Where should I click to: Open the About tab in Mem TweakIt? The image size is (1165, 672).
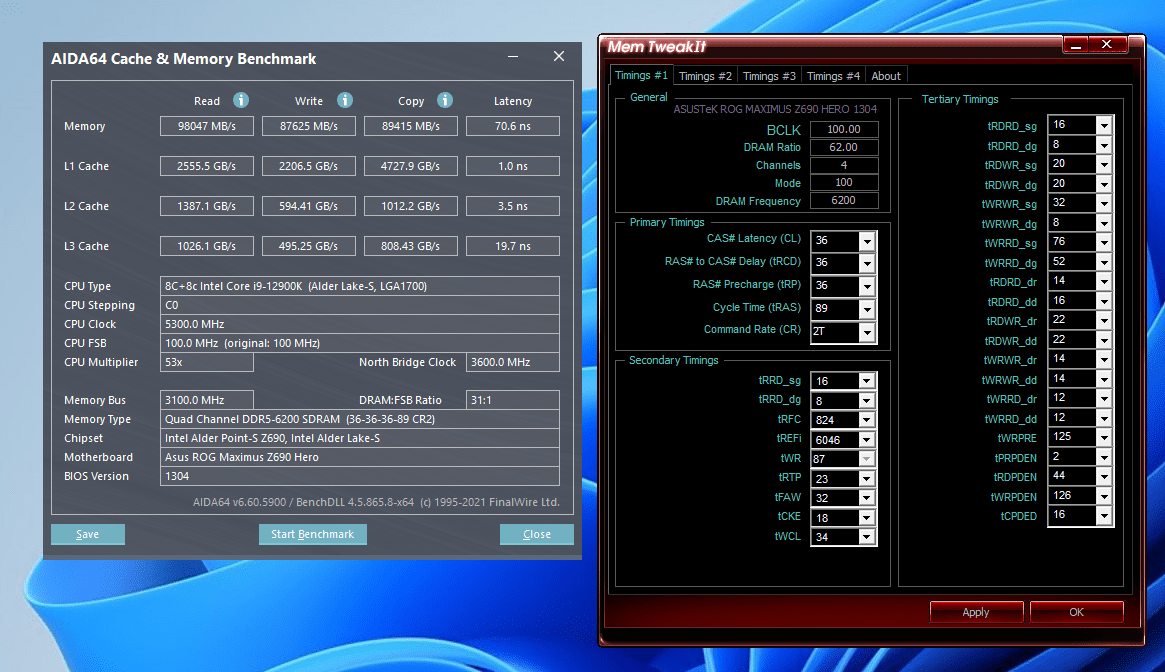[886, 76]
